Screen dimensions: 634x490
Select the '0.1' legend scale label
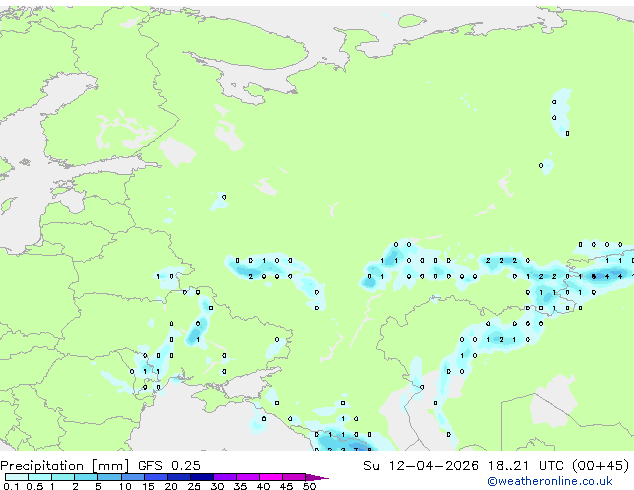point(11,486)
